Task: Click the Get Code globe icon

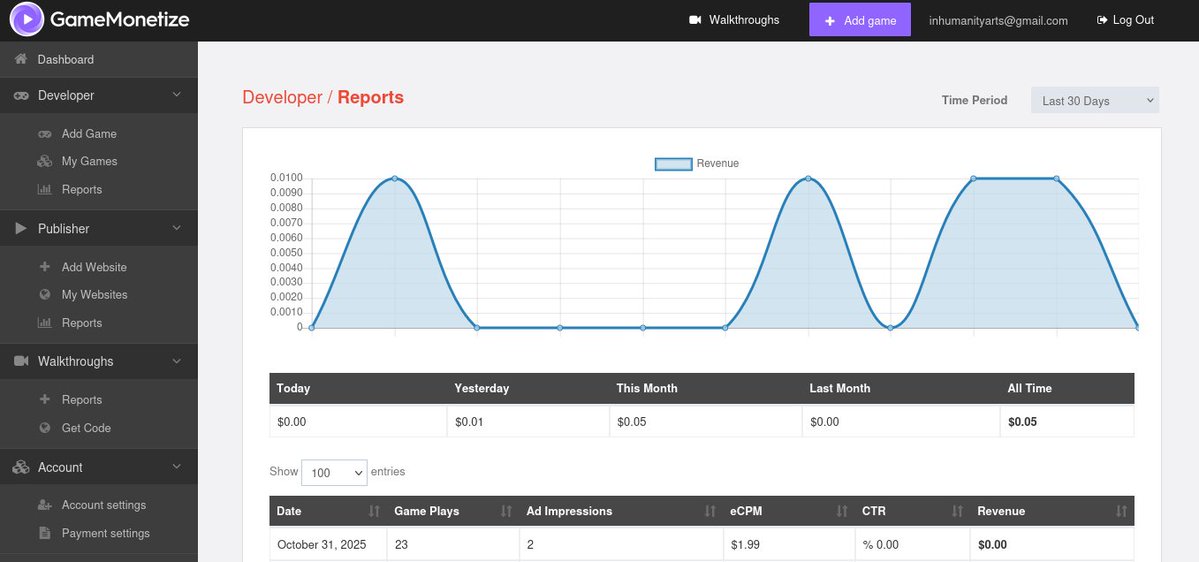Action: point(45,428)
